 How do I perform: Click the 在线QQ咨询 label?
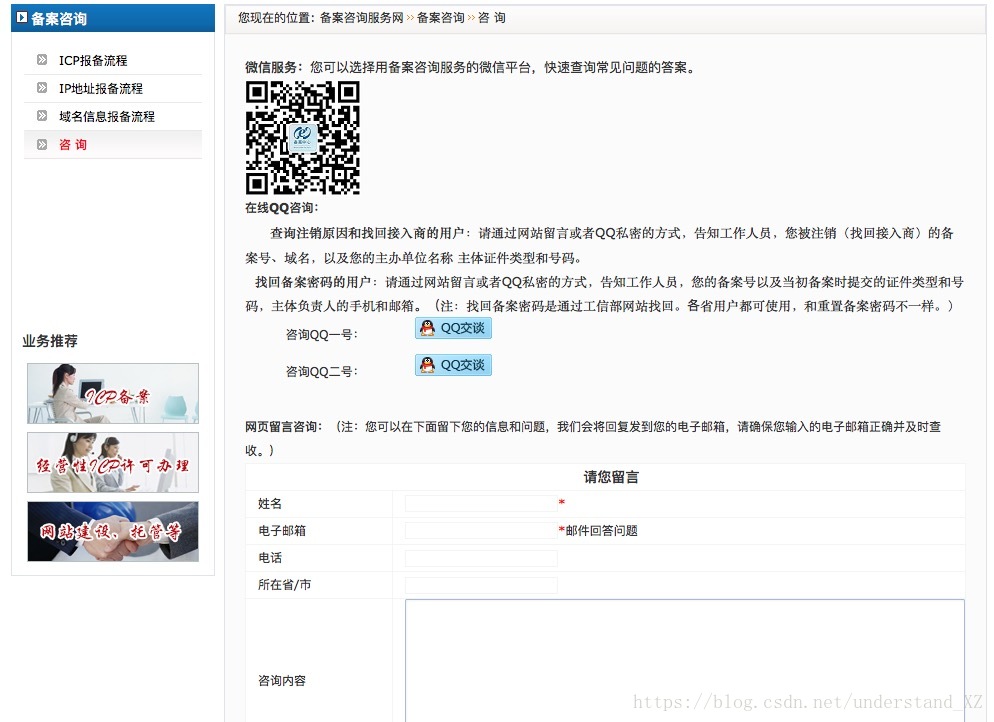point(281,208)
